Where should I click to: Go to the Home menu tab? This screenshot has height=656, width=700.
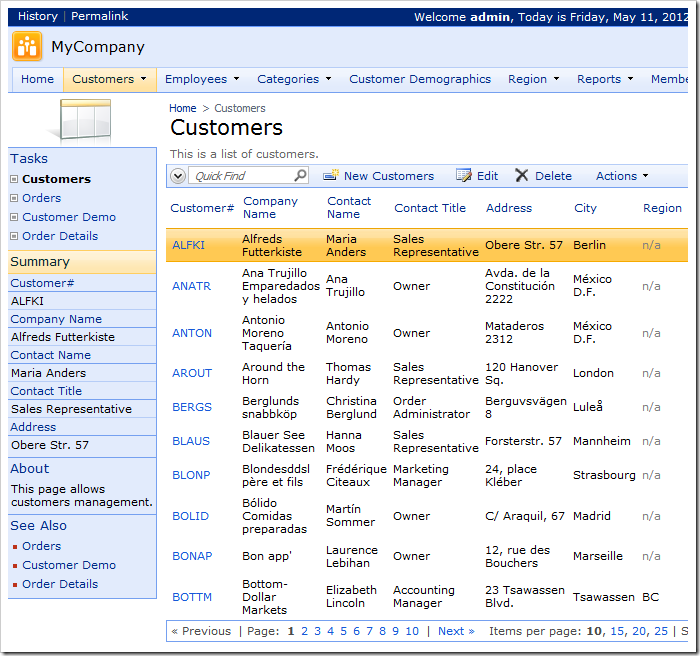point(37,79)
